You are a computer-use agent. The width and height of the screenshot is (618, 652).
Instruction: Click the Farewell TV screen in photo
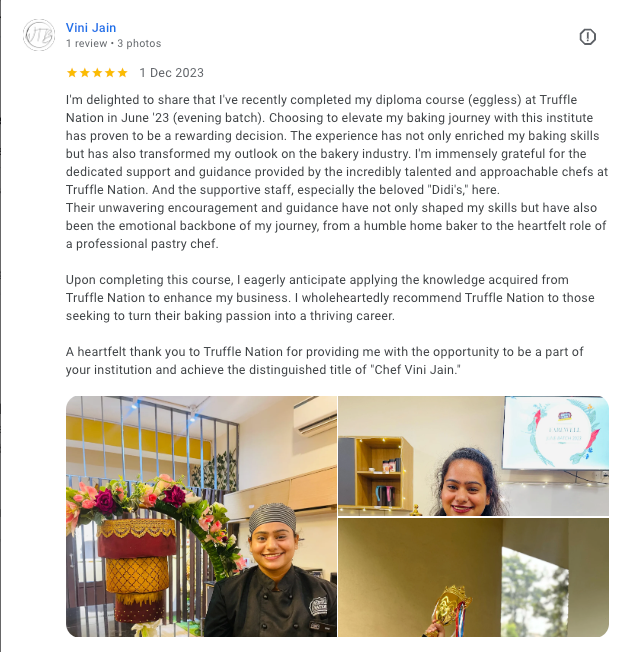(556, 433)
